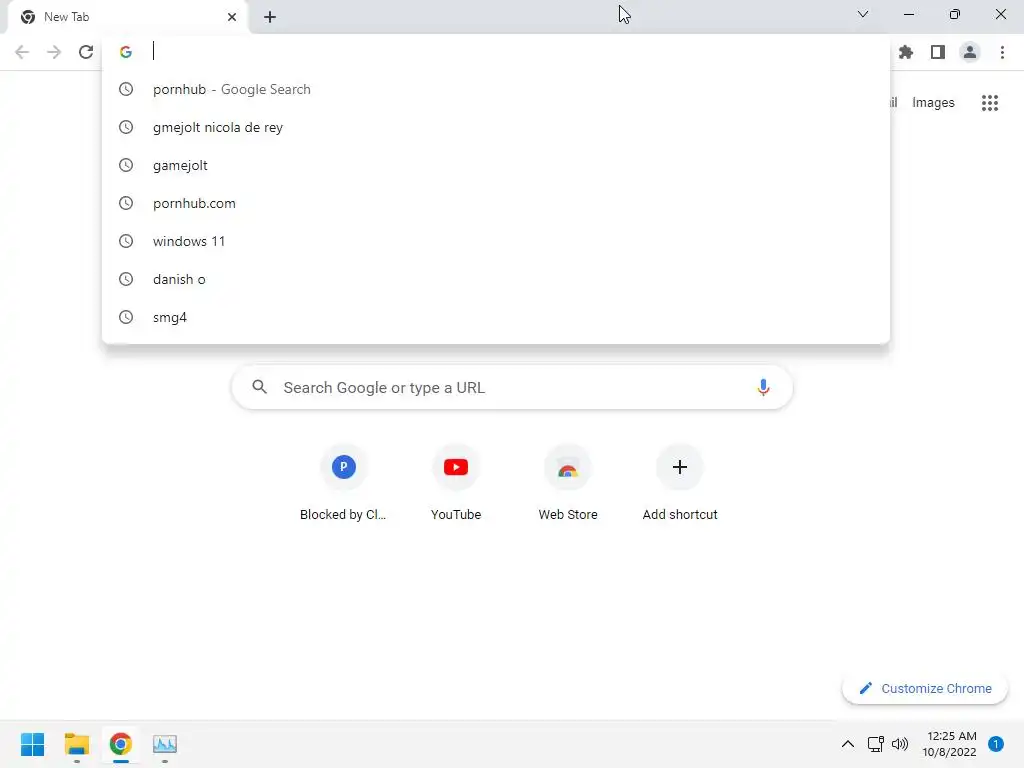Open the profile avatar menu

pos(970,52)
